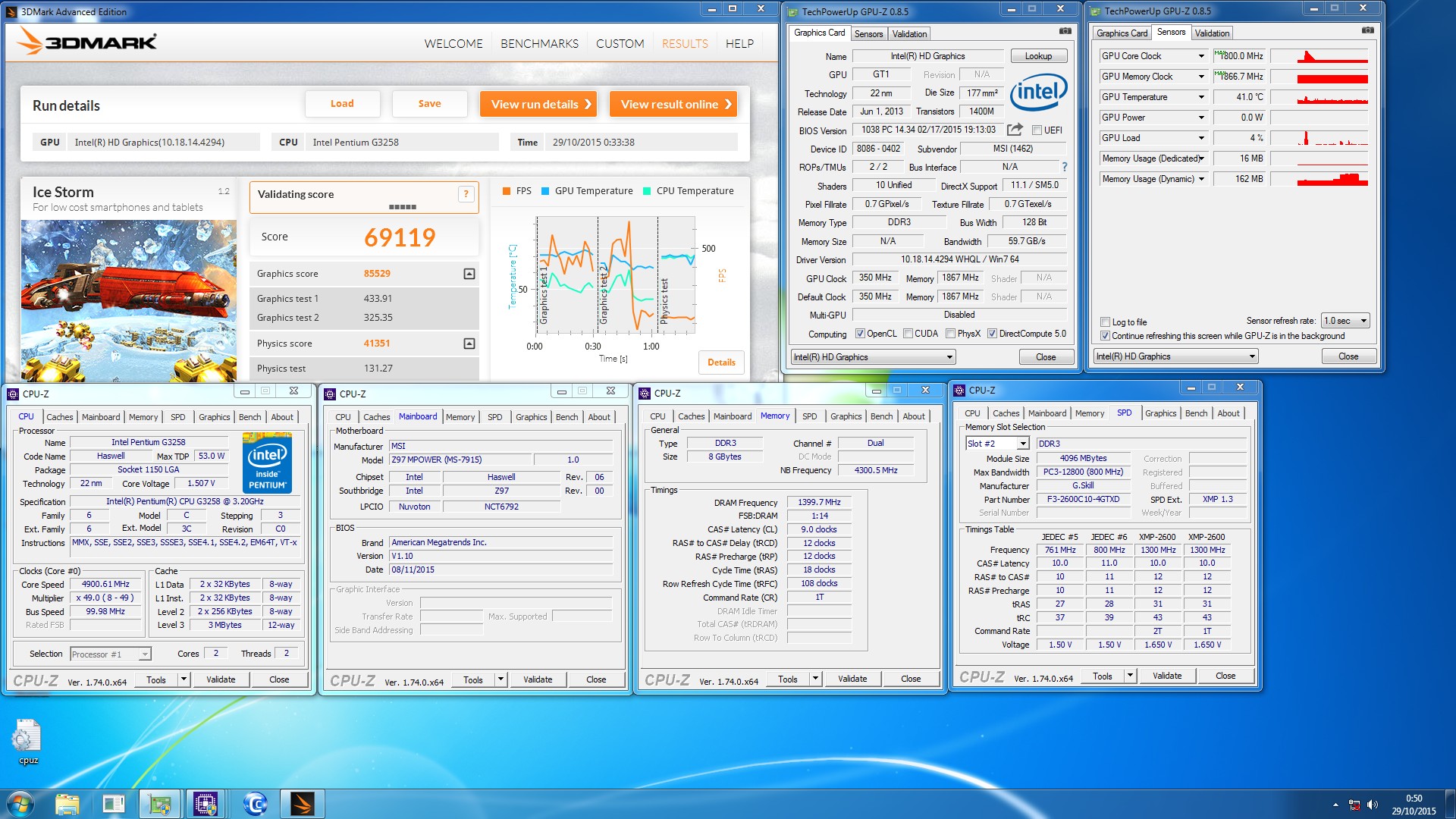
Task: Toggle the CUDA checkbox
Action: (x=908, y=334)
